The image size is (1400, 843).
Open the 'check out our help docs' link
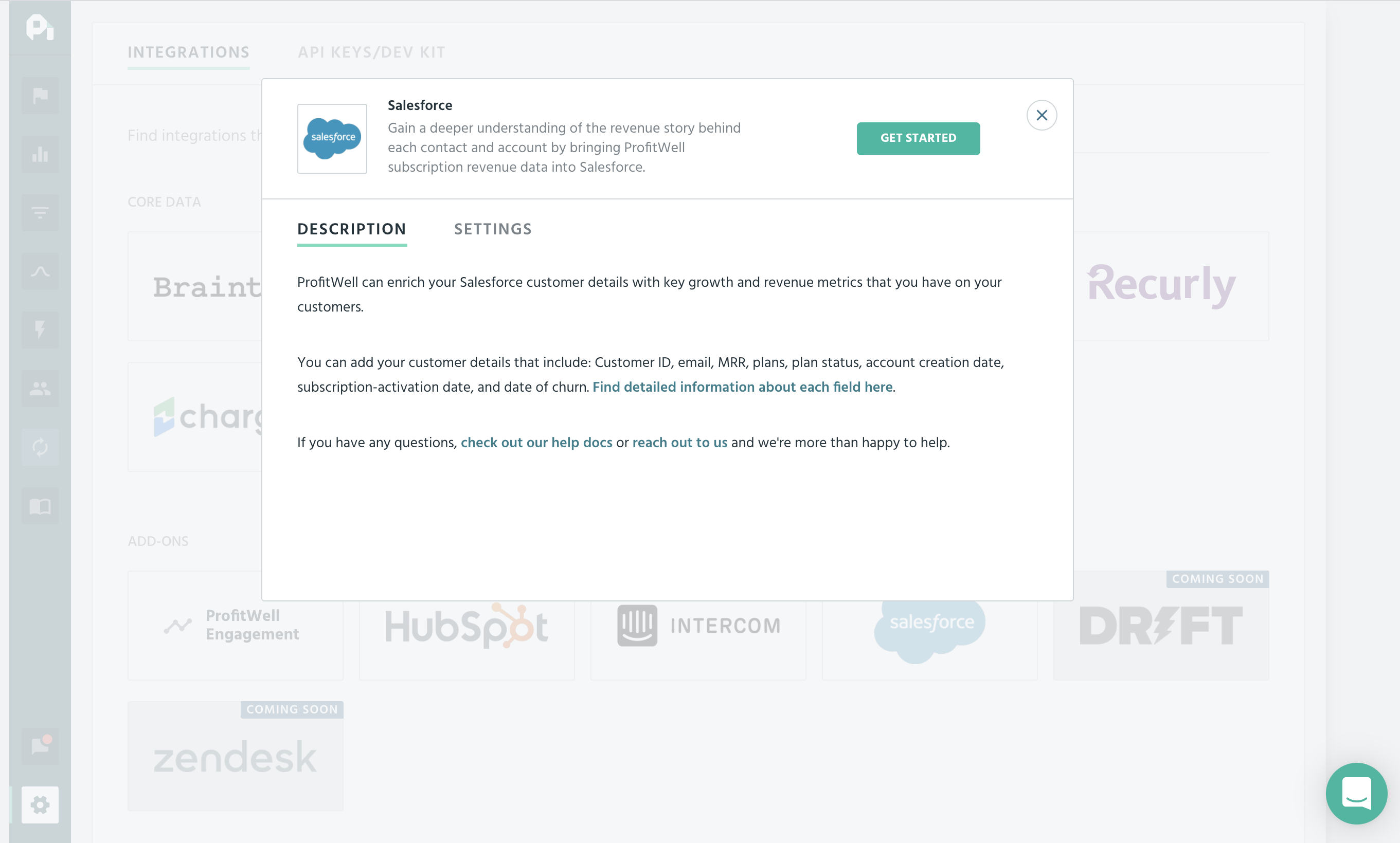tap(536, 443)
